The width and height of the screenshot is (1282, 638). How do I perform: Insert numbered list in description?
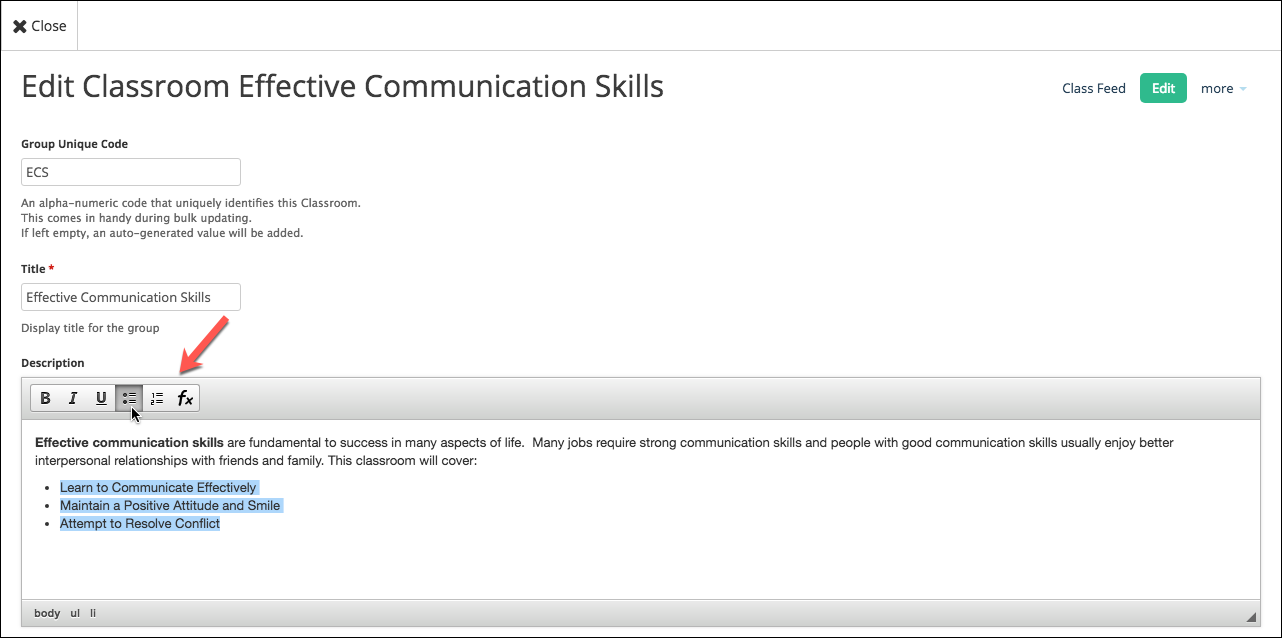pos(157,398)
